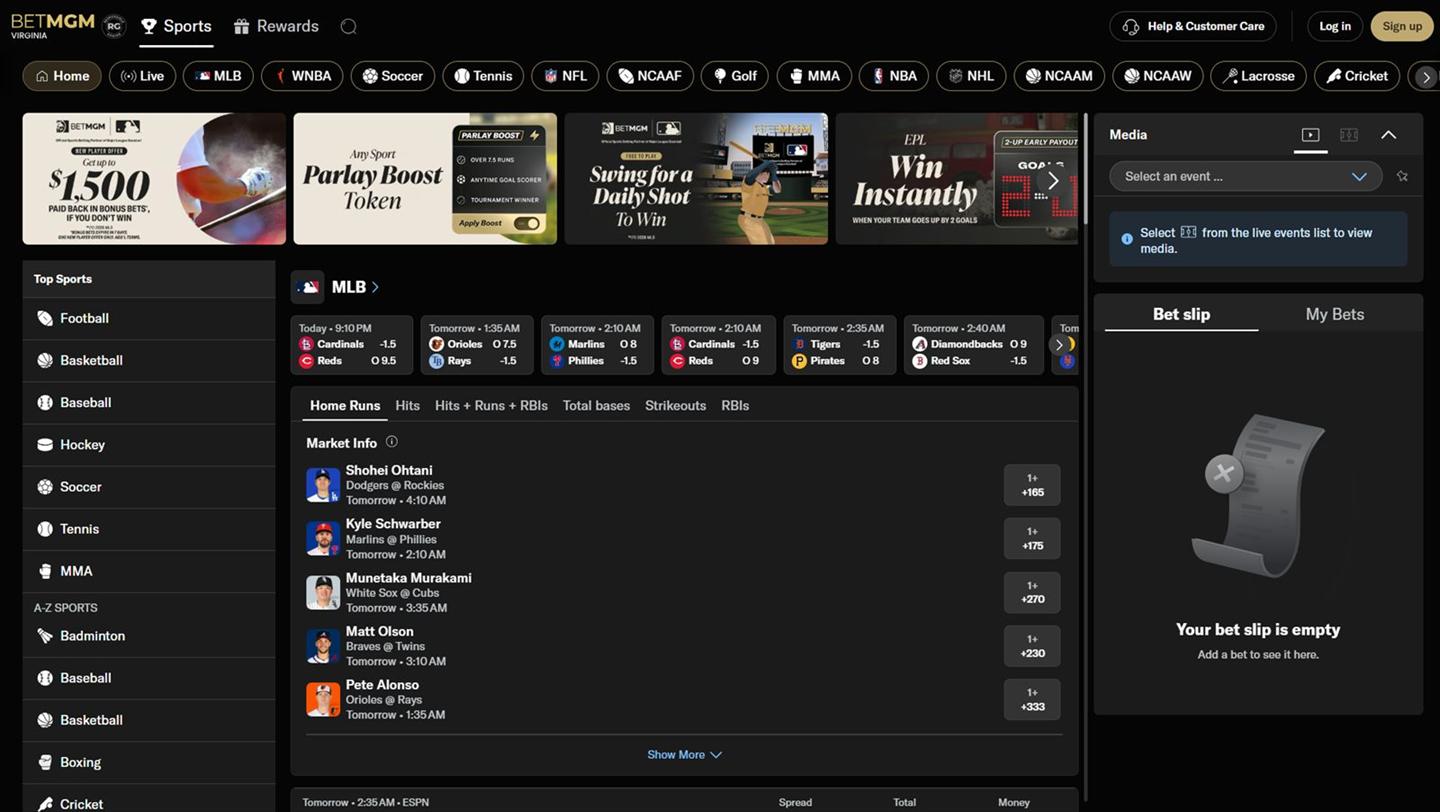Image resolution: width=1440 pixels, height=812 pixels.
Task: Collapse the Media panel with chevron
Action: pos(1388,135)
